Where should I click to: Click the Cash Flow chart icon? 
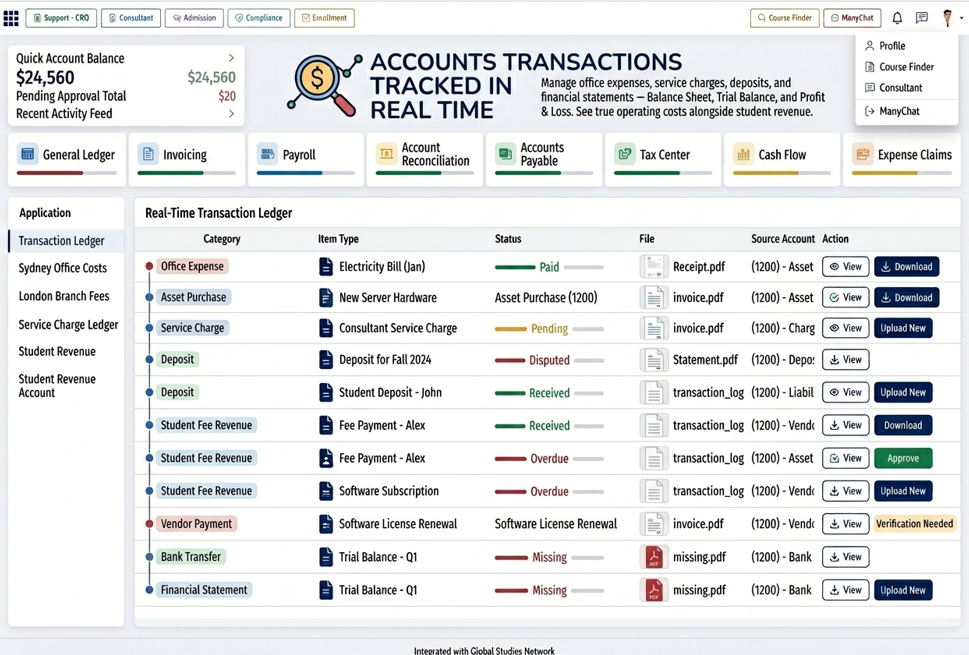coord(743,154)
